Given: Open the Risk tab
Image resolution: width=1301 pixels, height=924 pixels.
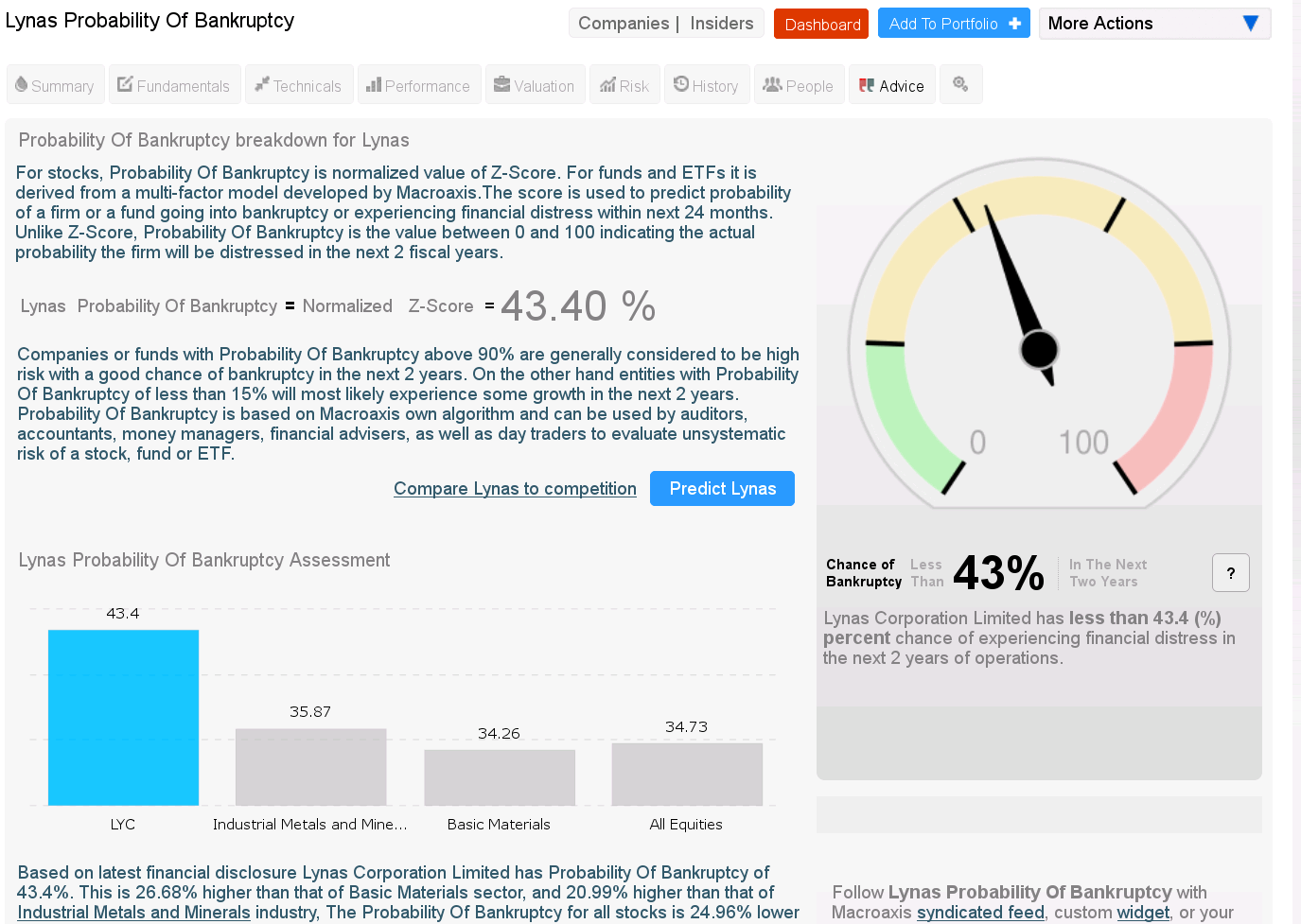Looking at the screenshot, I should [624, 85].
